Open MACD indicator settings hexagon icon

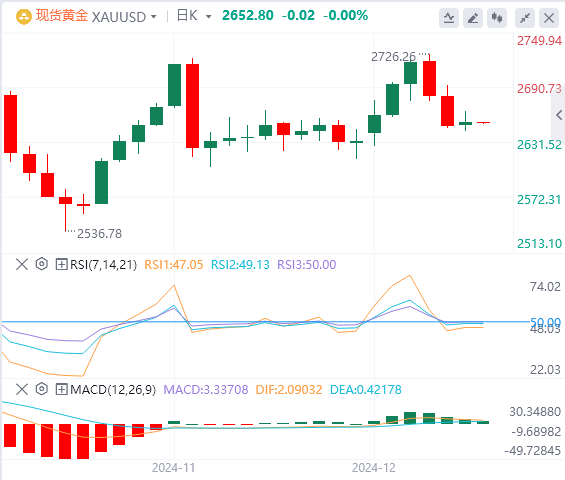(42, 389)
